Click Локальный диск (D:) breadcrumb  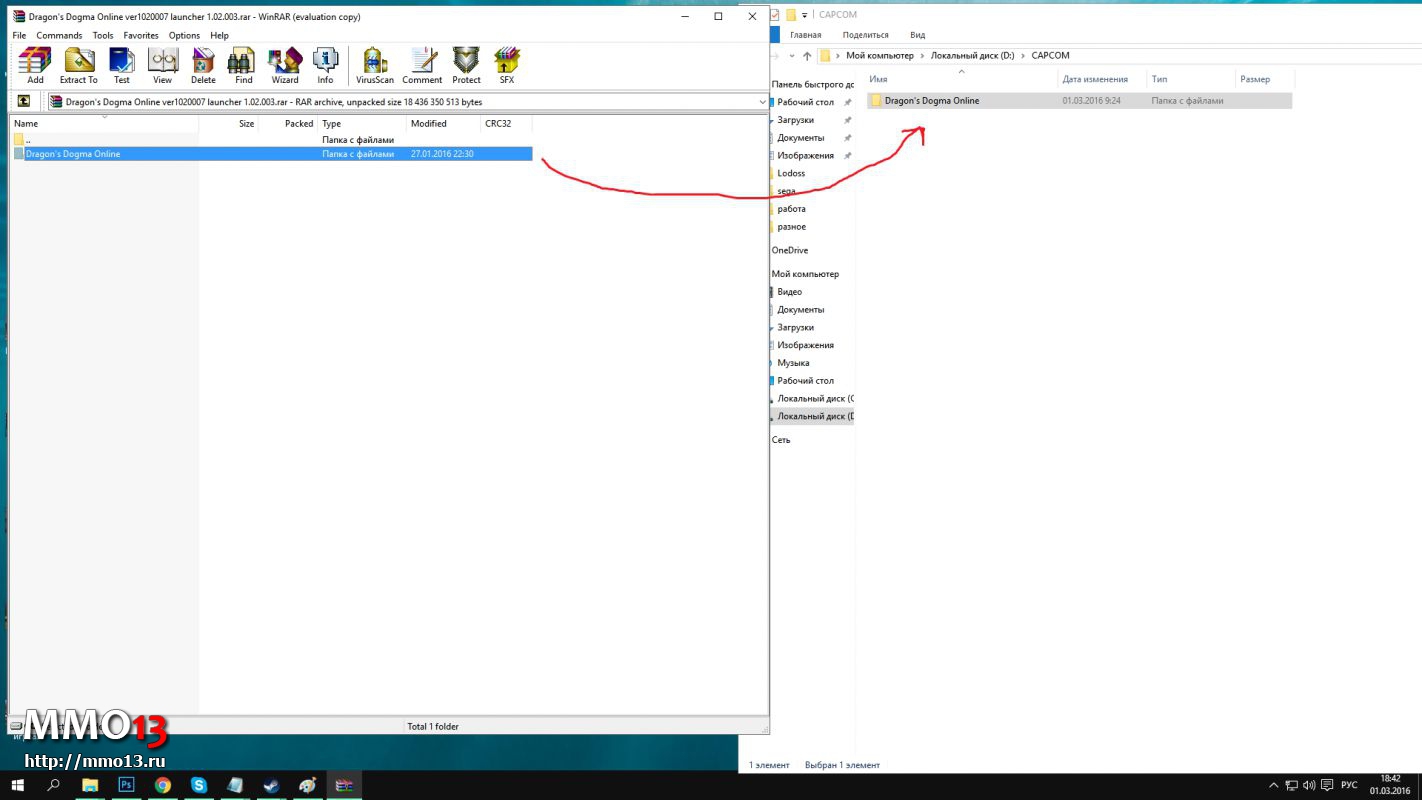[972, 56]
